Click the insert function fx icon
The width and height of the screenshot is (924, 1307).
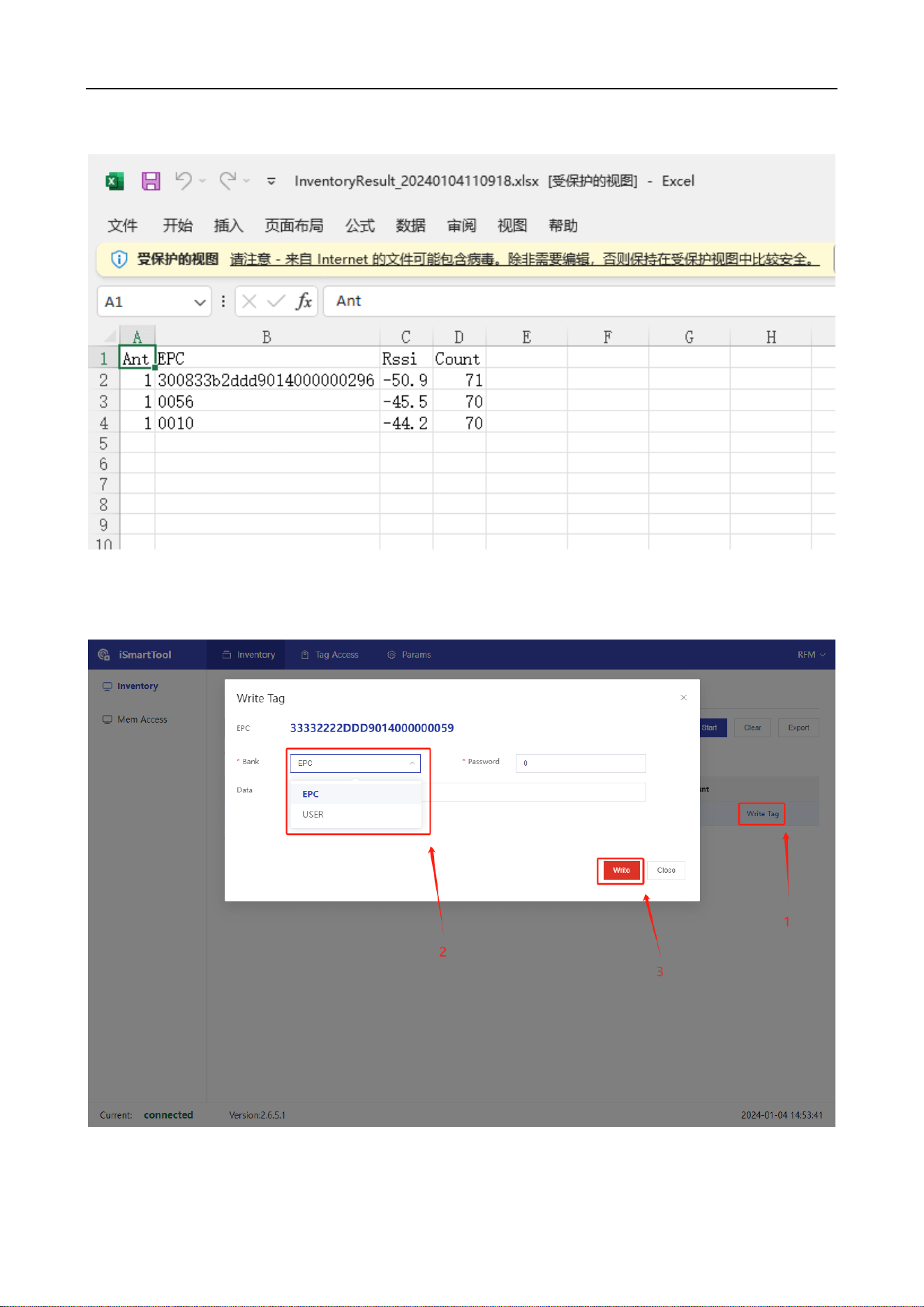(304, 302)
